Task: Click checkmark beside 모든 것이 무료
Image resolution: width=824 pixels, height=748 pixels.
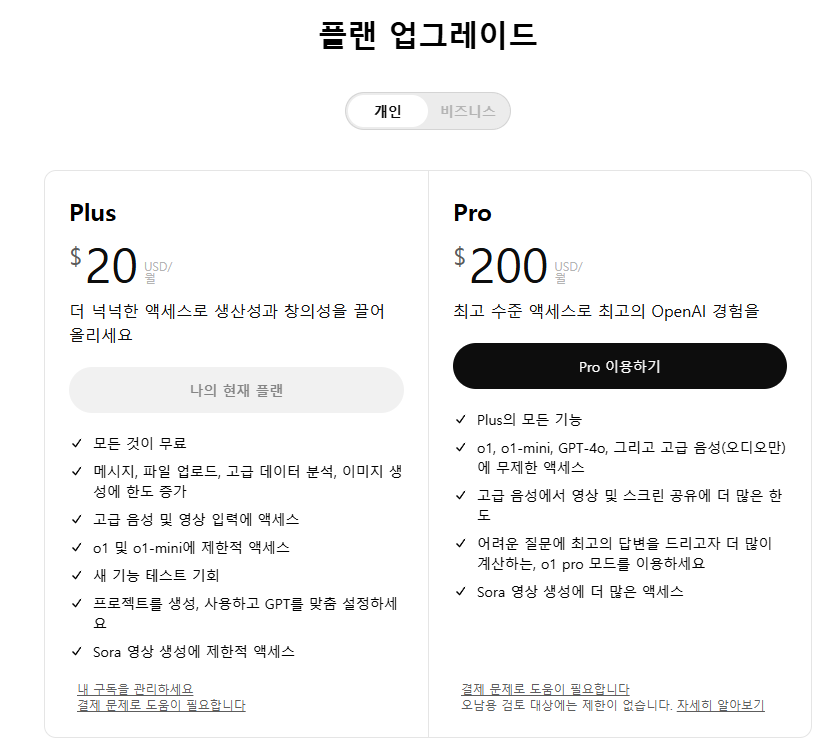Action: pyautogui.click(x=77, y=443)
